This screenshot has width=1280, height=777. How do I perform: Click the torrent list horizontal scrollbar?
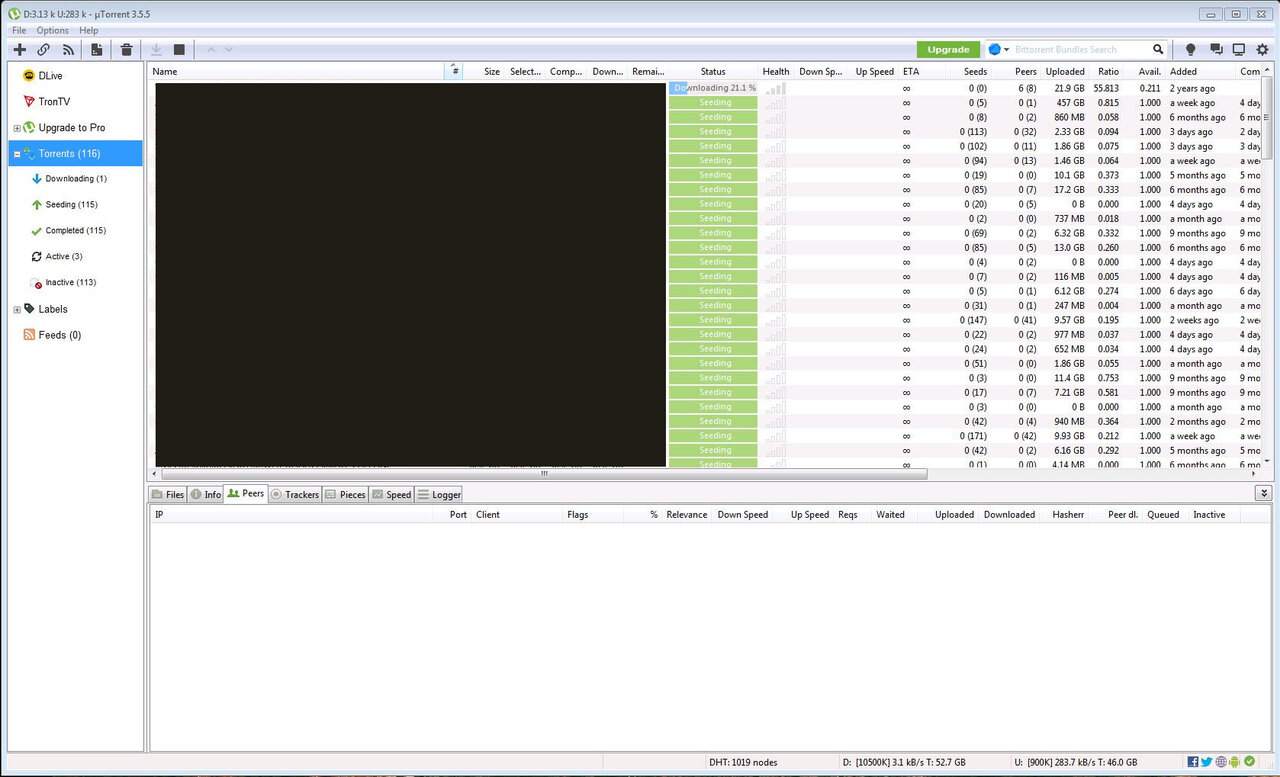click(545, 474)
